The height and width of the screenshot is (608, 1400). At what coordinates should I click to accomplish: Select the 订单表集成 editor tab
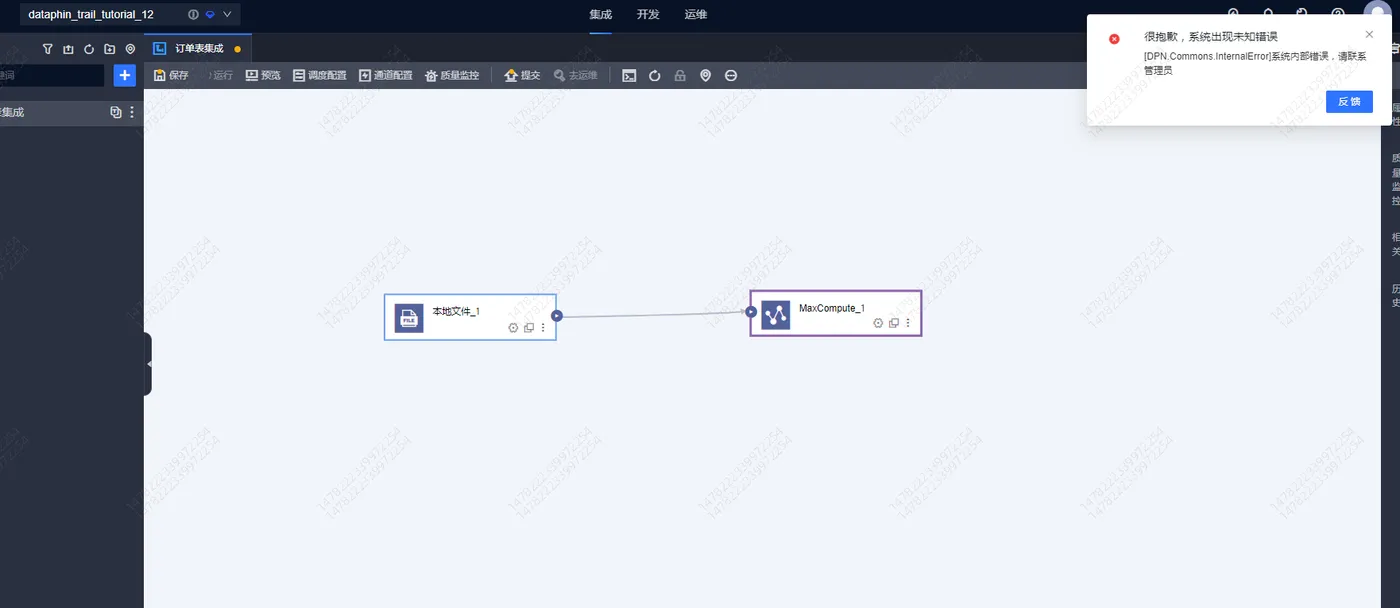pos(198,48)
